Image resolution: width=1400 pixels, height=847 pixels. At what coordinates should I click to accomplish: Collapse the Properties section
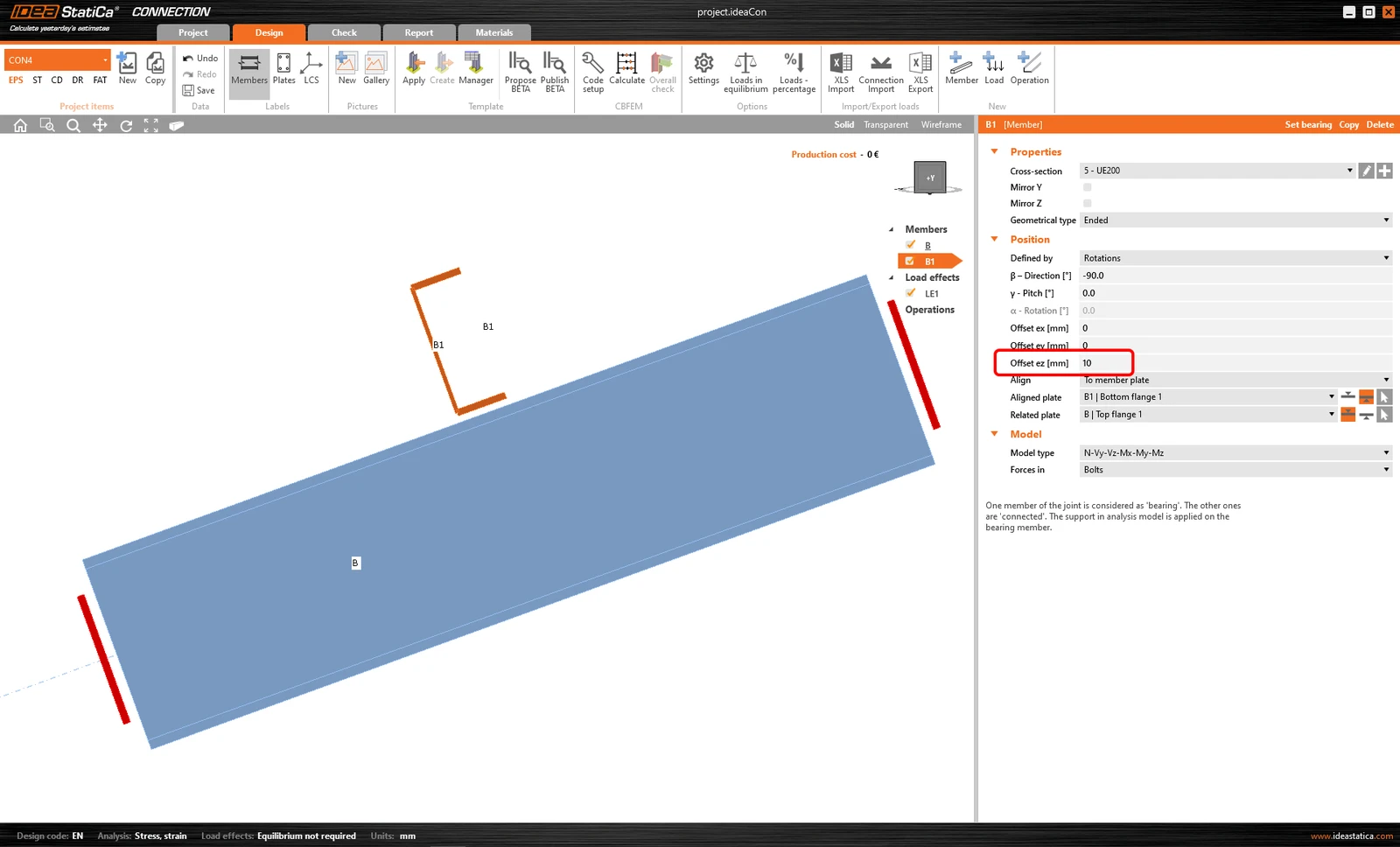pos(994,151)
